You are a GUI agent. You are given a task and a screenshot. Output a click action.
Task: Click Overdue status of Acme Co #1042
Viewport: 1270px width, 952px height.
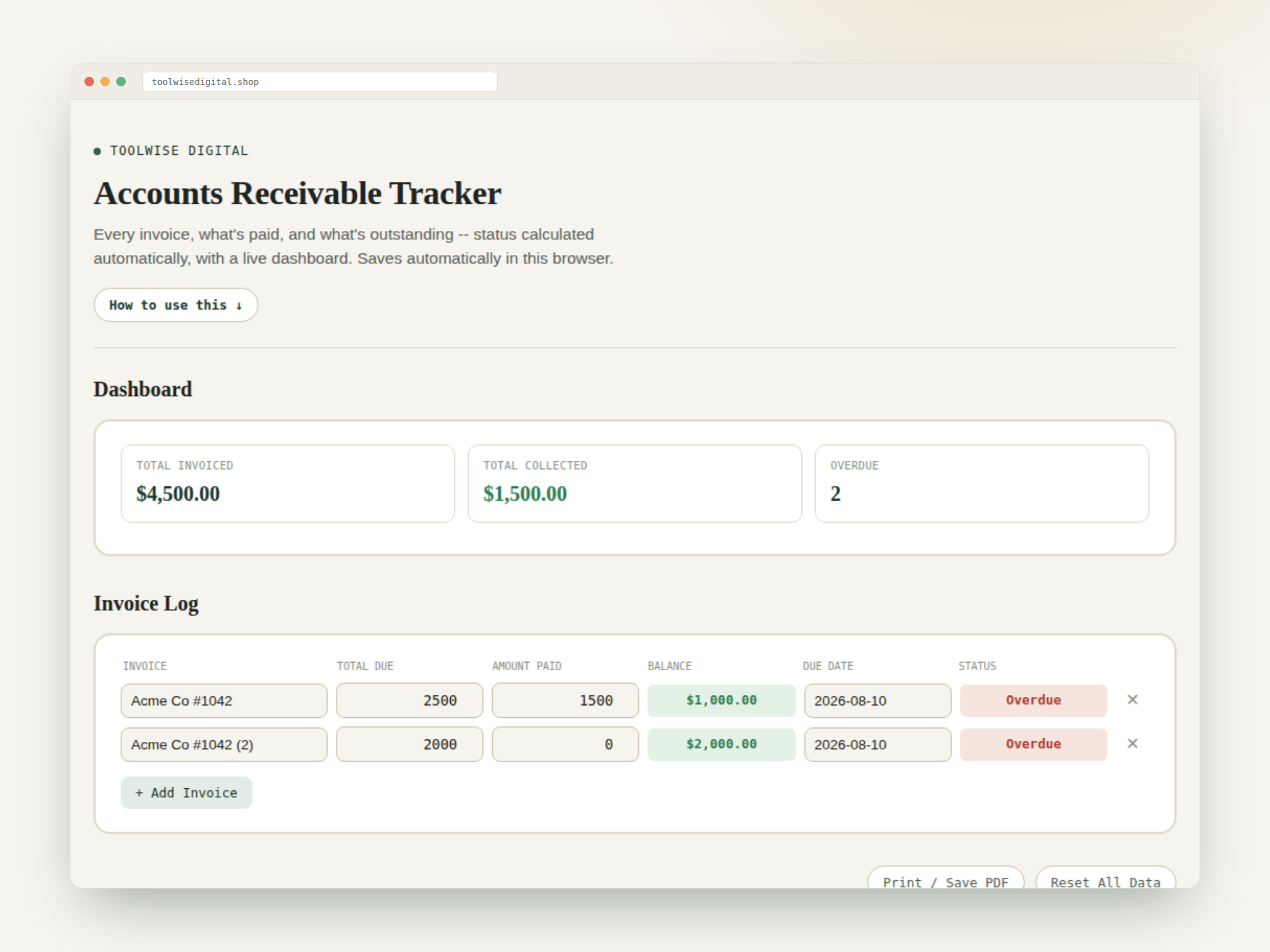pos(1033,701)
